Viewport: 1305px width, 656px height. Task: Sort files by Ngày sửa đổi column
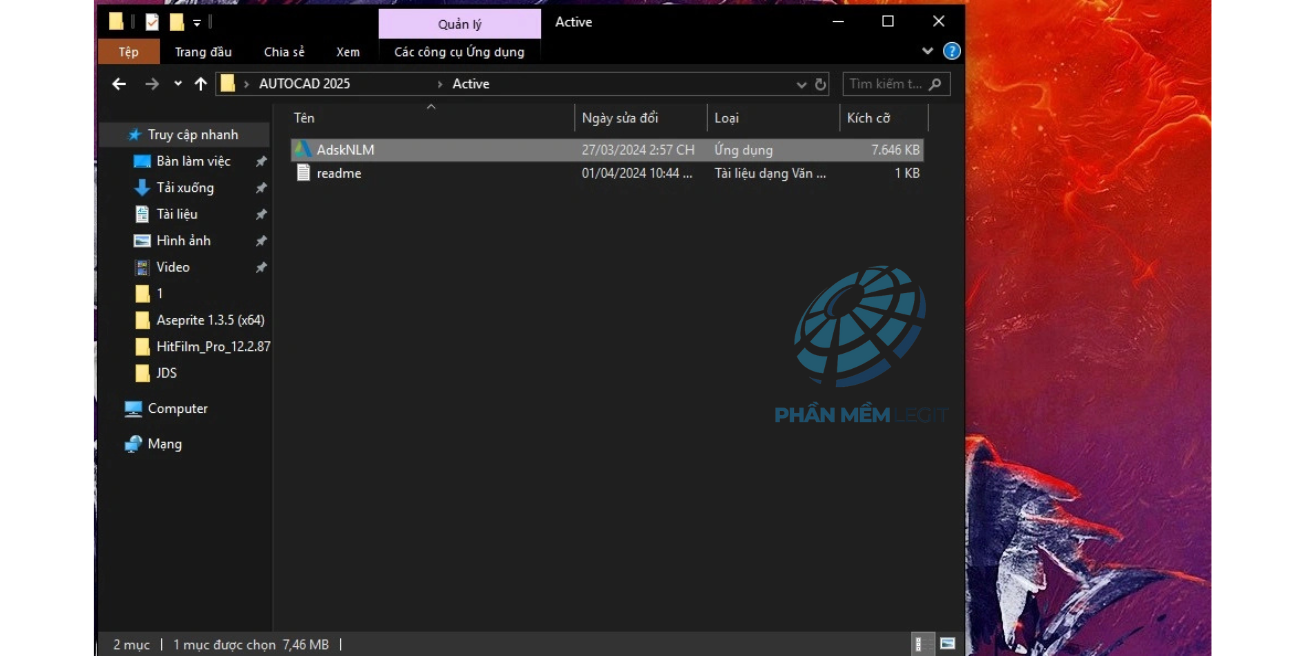click(x=620, y=118)
